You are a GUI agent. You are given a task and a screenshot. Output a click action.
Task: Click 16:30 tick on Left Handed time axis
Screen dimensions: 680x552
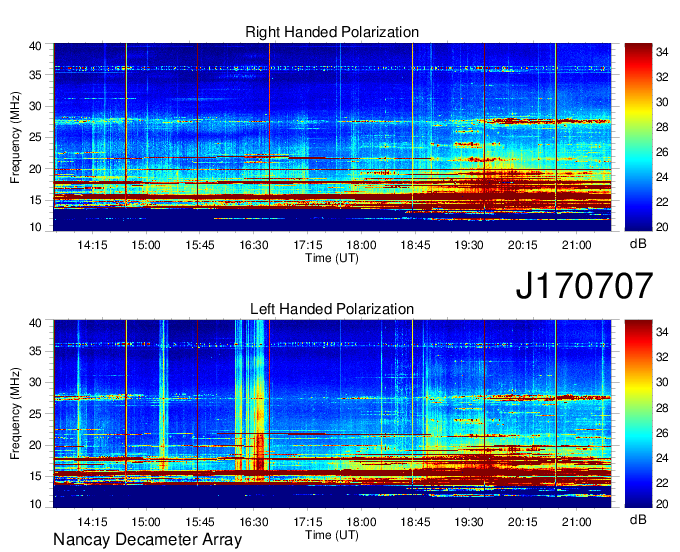tap(254, 522)
